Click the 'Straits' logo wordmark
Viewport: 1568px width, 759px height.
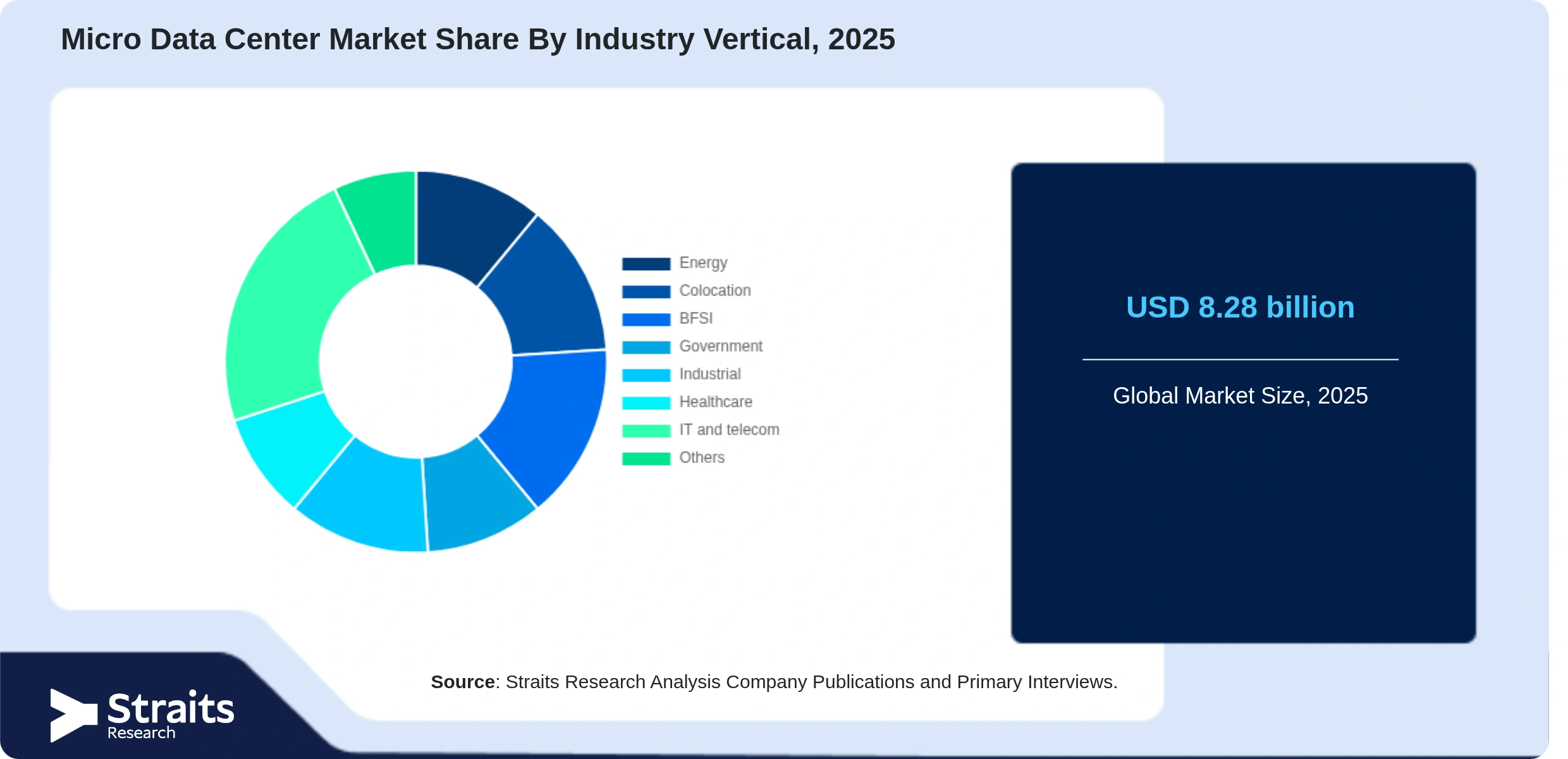click(x=171, y=708)
